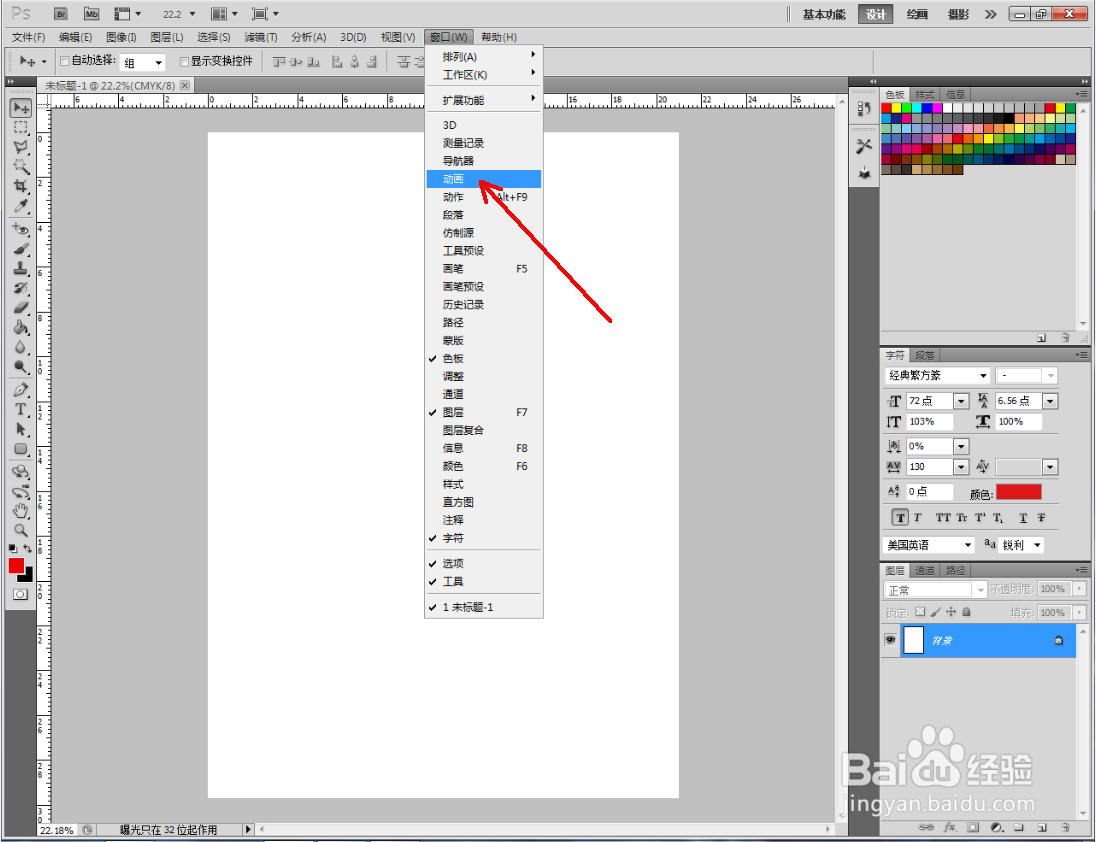Viewport: 1096px width, 842px height.
Task: Choose 历史记录 from the Window menu
Action: [484, 305]
